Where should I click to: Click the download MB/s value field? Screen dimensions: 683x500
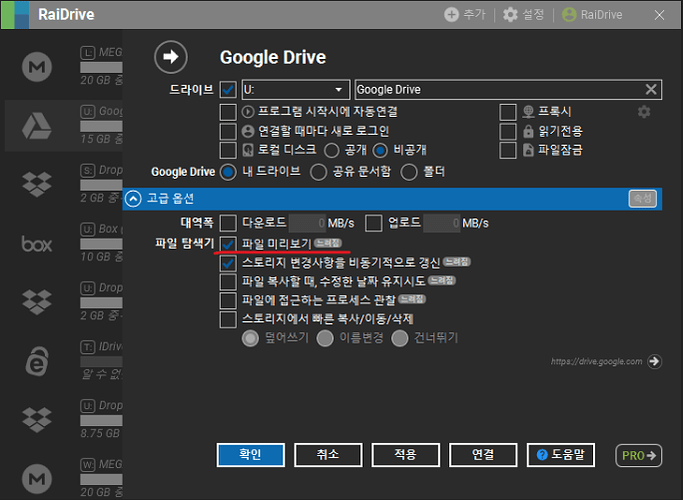pos(307,223)
